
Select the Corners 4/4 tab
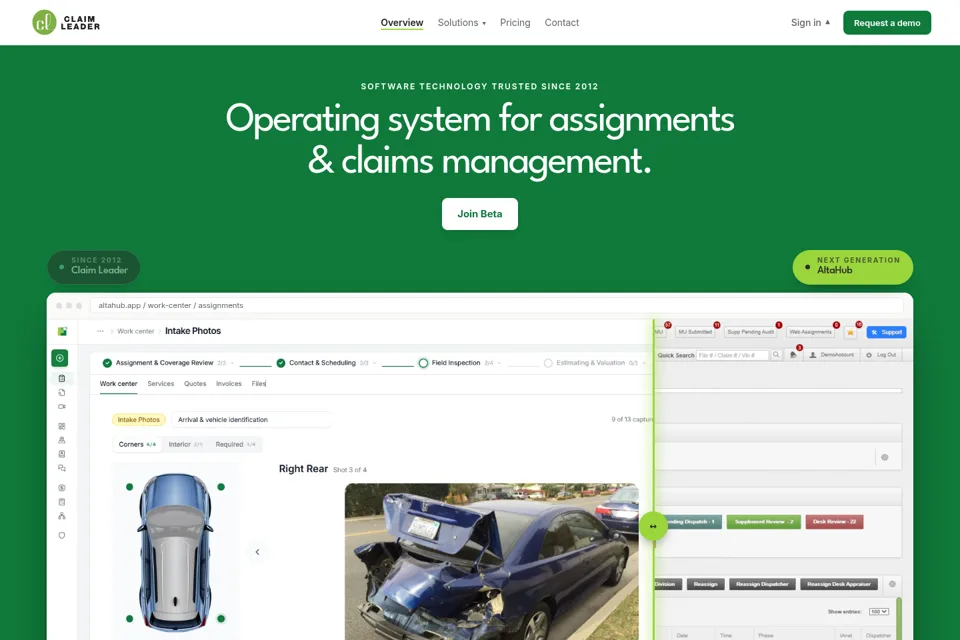(x=137, y=445)
